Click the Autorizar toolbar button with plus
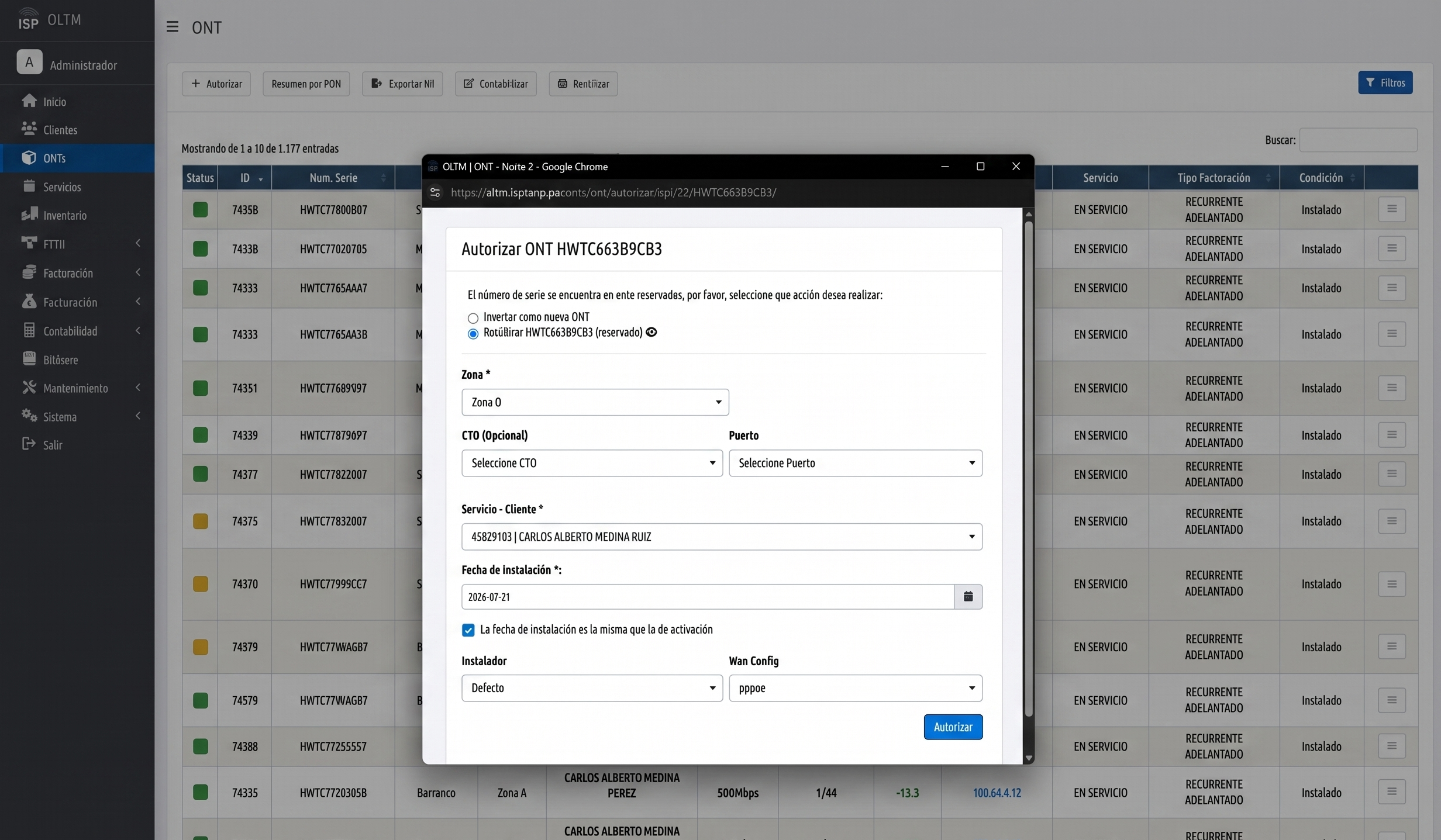Image resolution: width=1441 pixels, height=840 pixels. [x=216, y=84]
